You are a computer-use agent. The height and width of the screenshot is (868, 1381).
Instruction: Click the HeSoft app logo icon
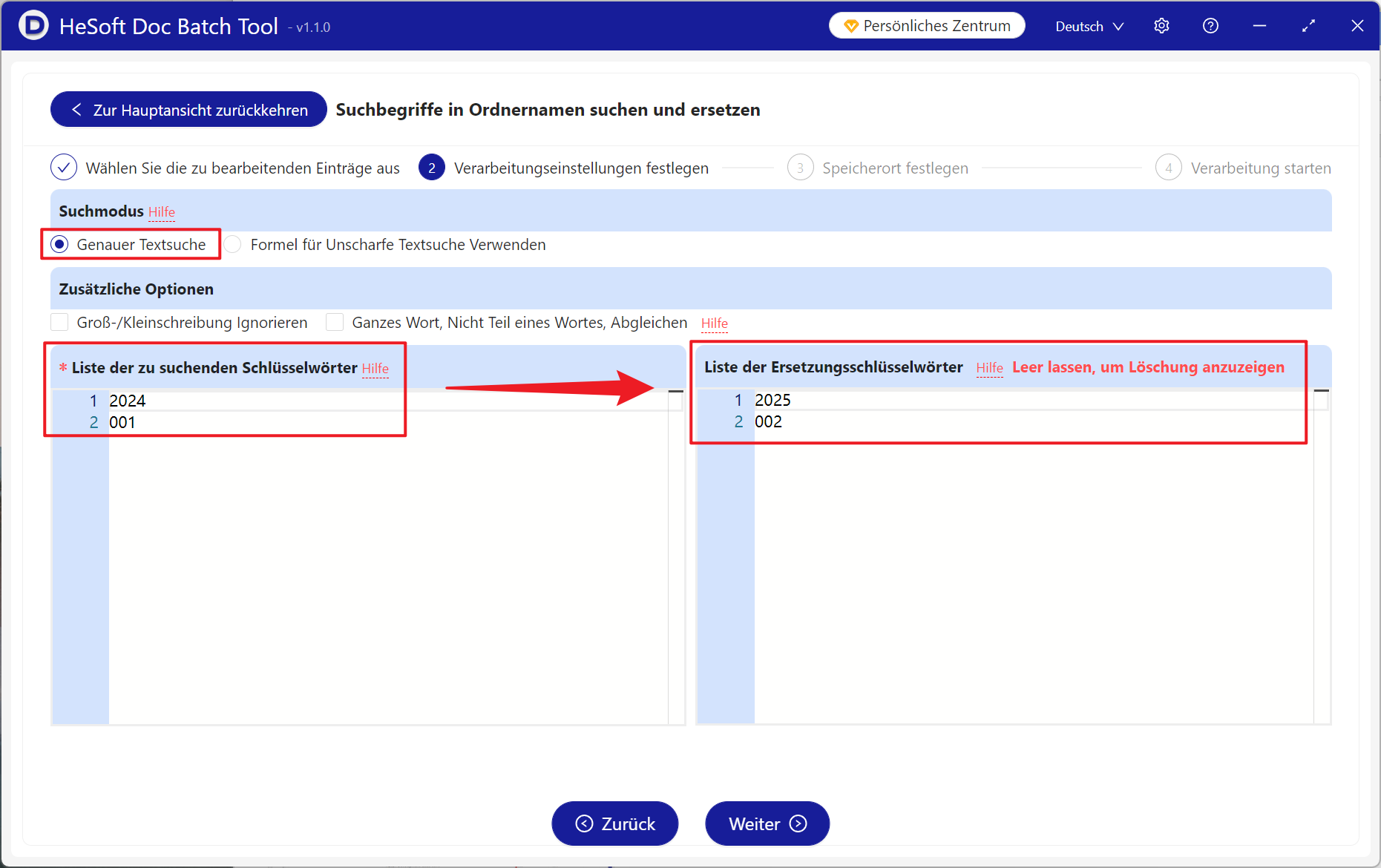[33, 25]
